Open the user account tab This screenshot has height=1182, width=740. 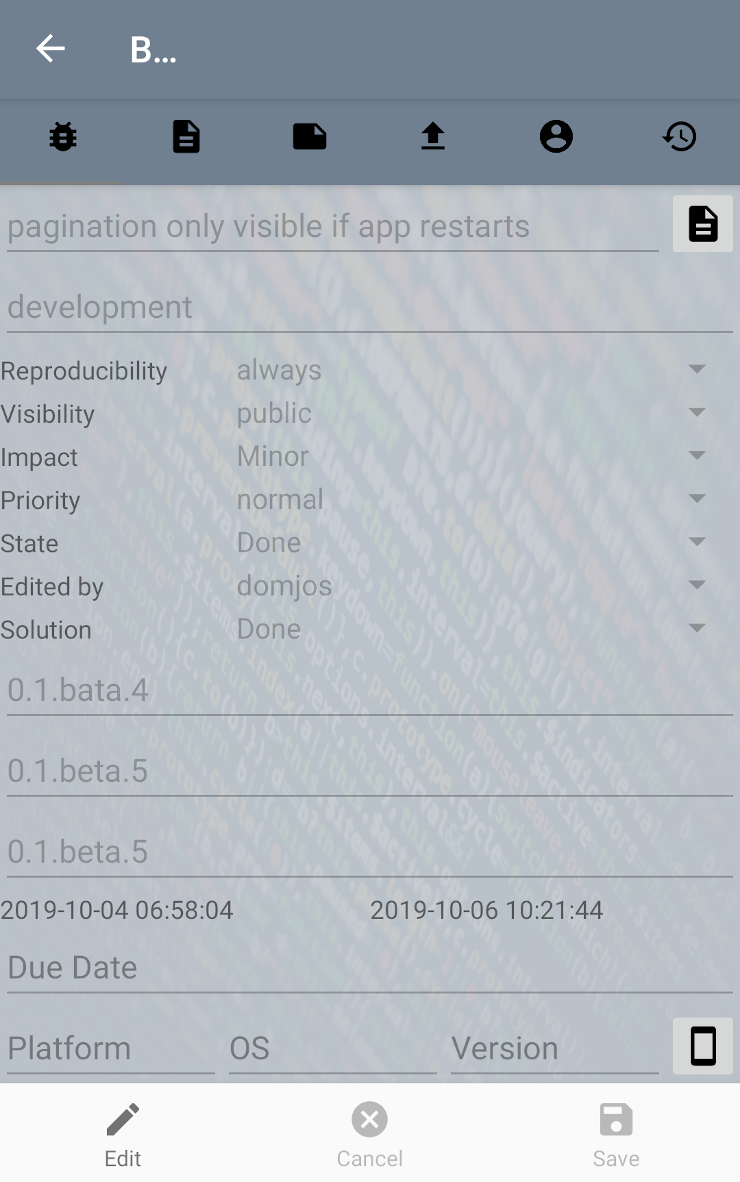point(556,136)
